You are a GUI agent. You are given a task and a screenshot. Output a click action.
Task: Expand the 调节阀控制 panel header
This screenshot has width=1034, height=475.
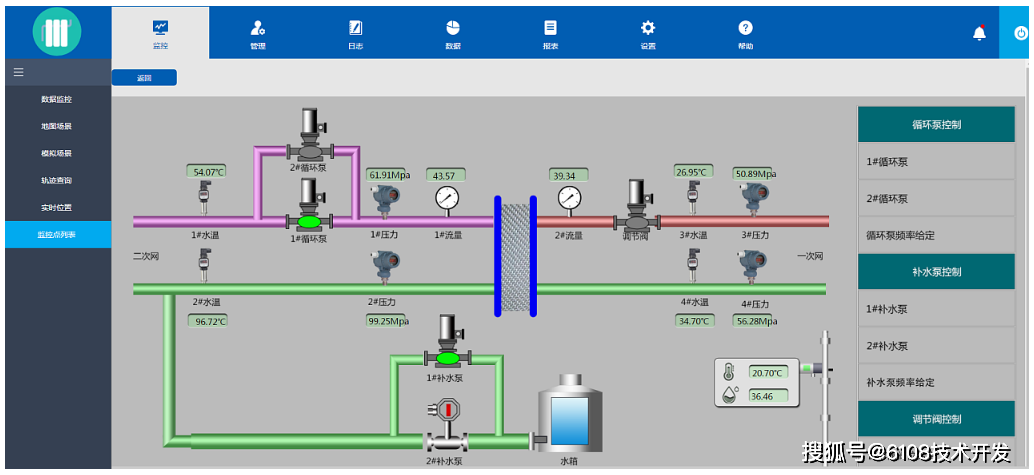click(x=936, y=419)
